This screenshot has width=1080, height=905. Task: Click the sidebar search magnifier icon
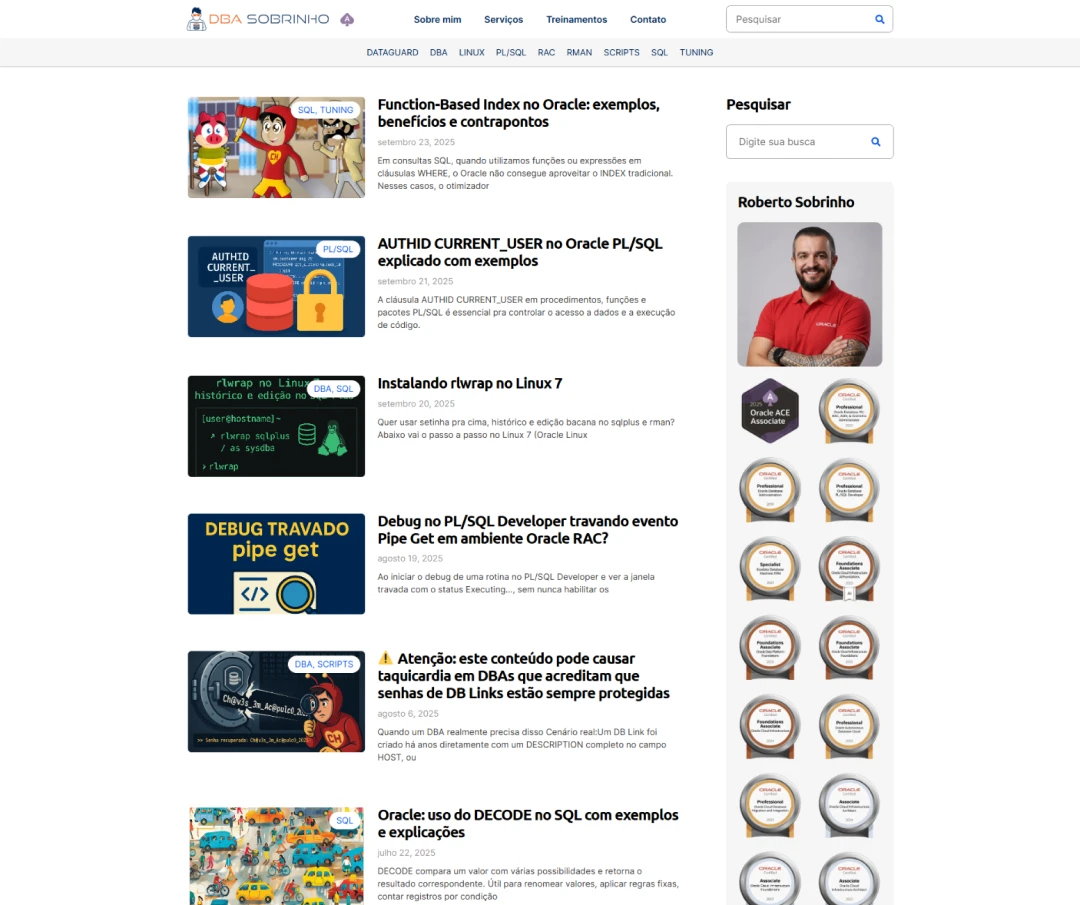[875, 142]
